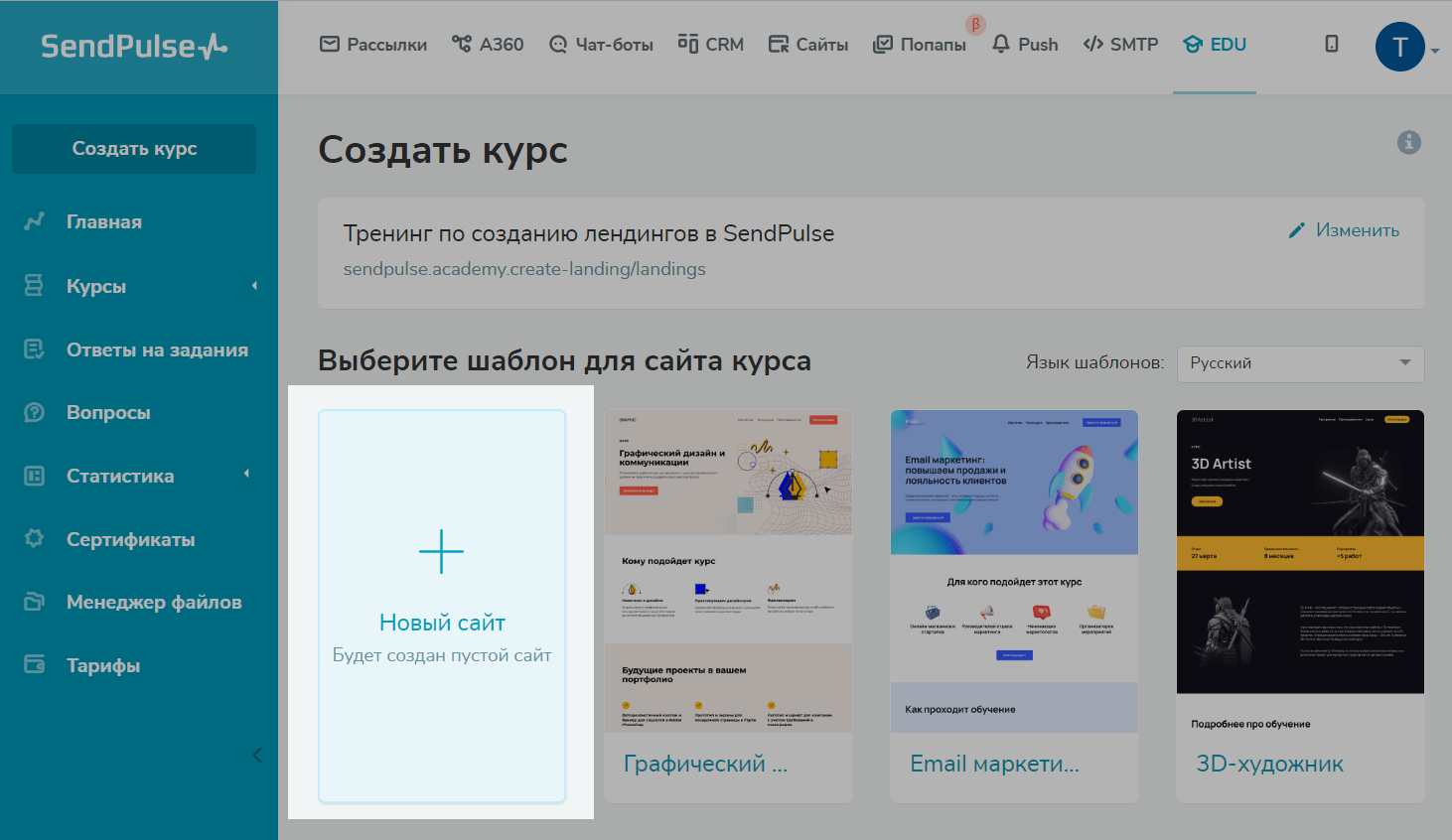
Task: Go to Ответы на задания
Action: [x=157, y=350]
